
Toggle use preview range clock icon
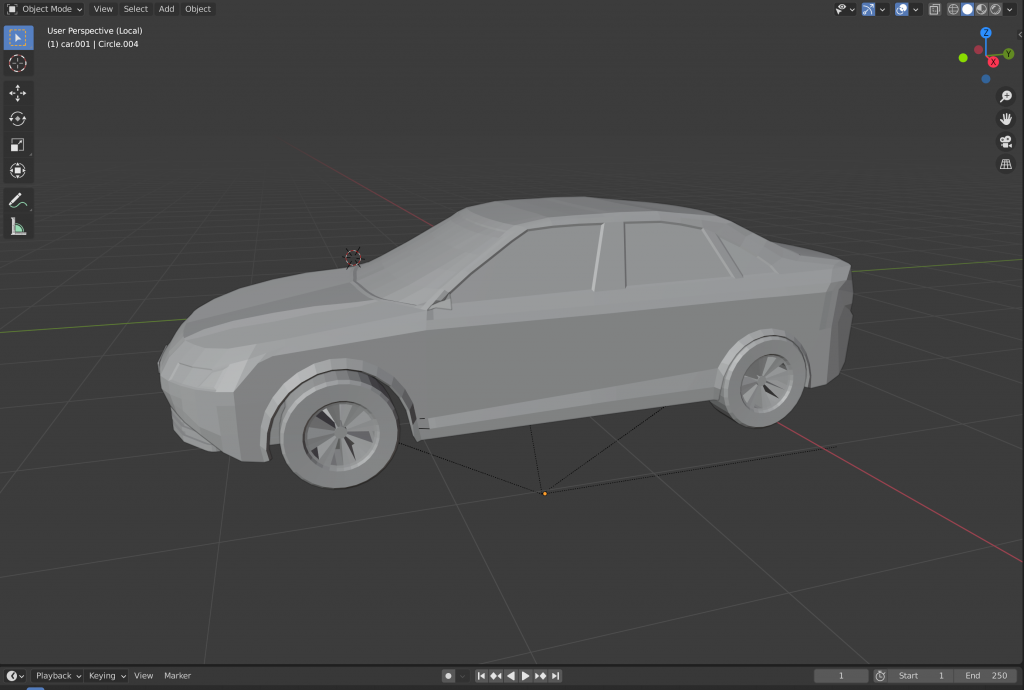pyautogui.click(x=880, y=676)
